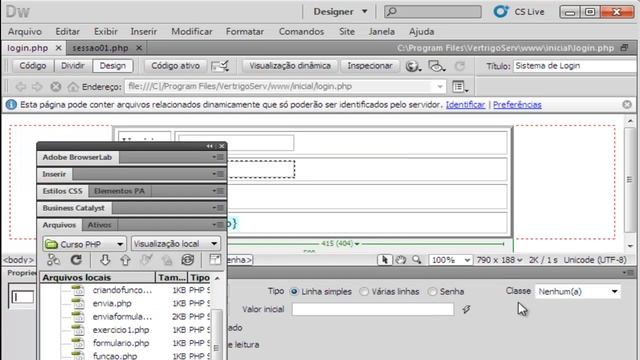Select the Linha simples radio button
Image resolution: width=640 pixels, height=360 pixels.
pos(294,291)
